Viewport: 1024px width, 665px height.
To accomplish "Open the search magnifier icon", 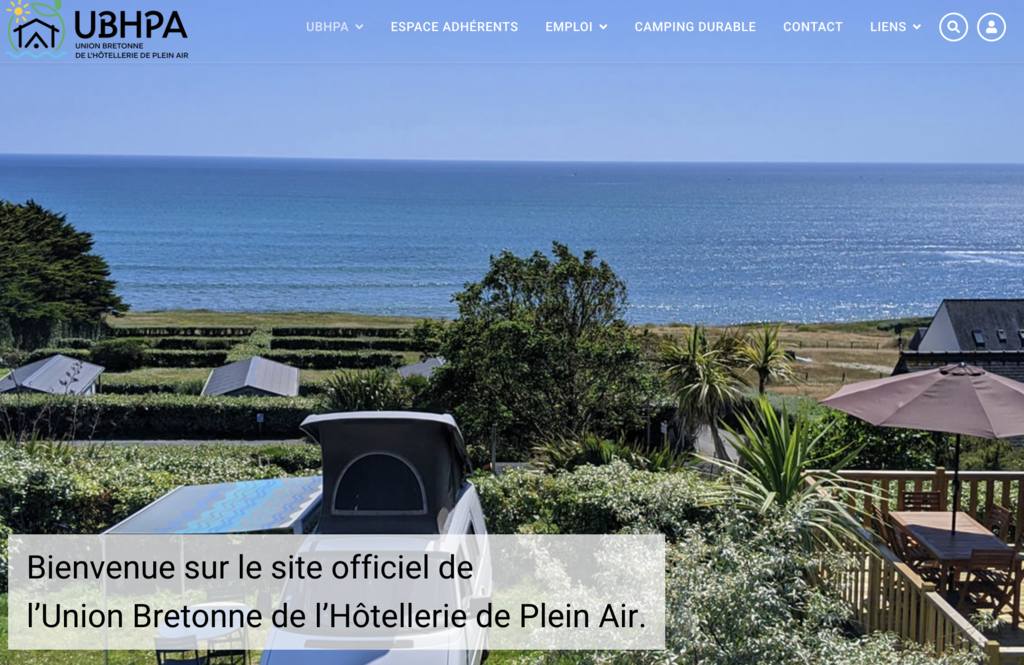I will click(x=953, y=27).
